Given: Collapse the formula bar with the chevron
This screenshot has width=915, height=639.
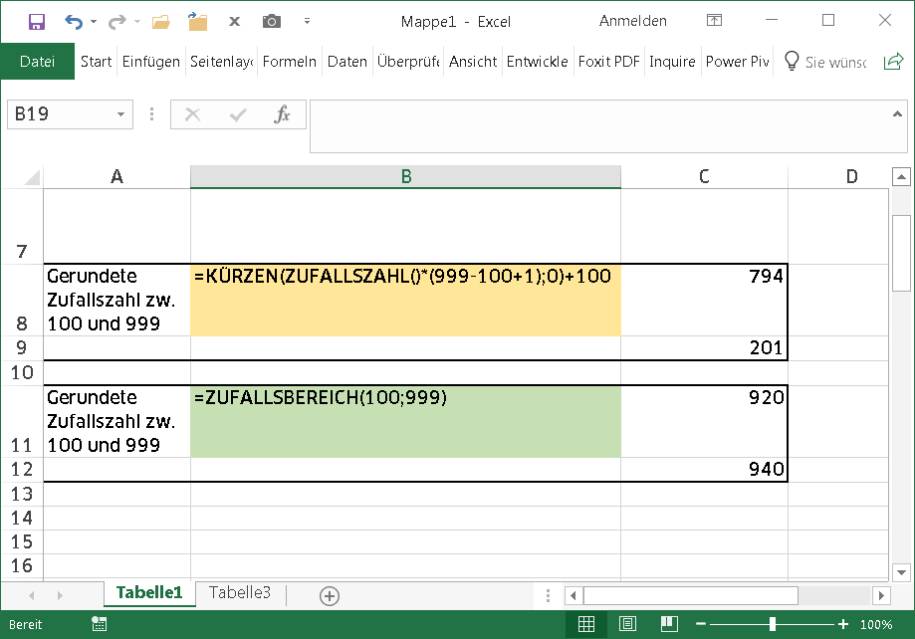Looking at the screenshot, I should (x=897, y=114).
